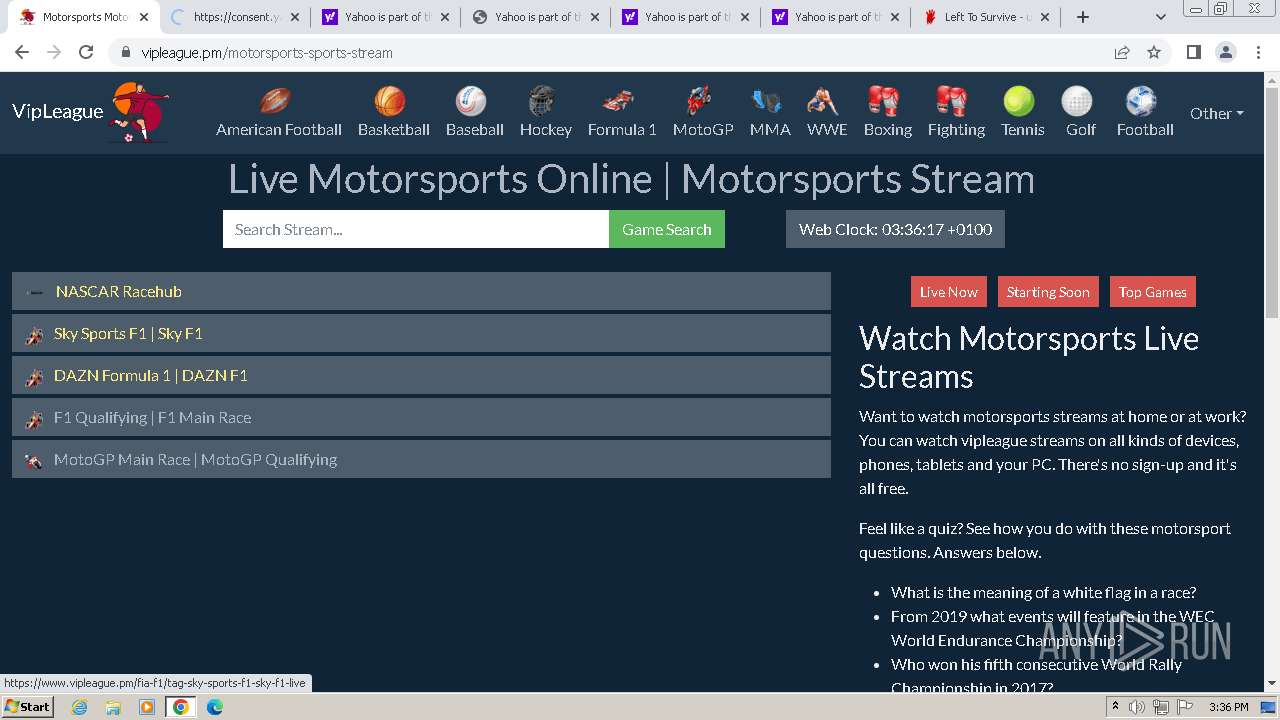
Task: Switch to Left To Survive tab
Action: [x=987, y=17]
